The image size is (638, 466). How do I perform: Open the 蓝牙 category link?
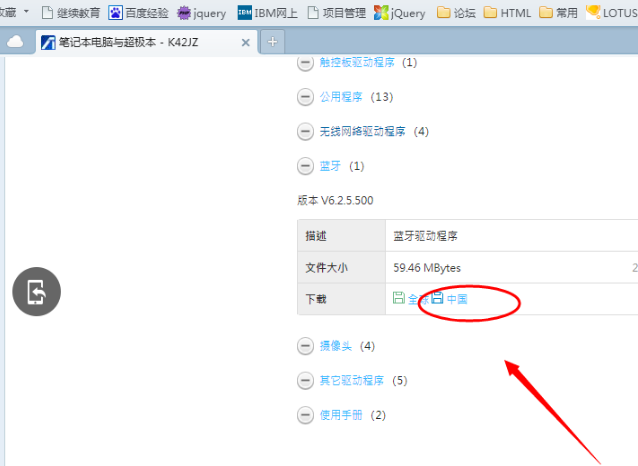click(330, 166)
